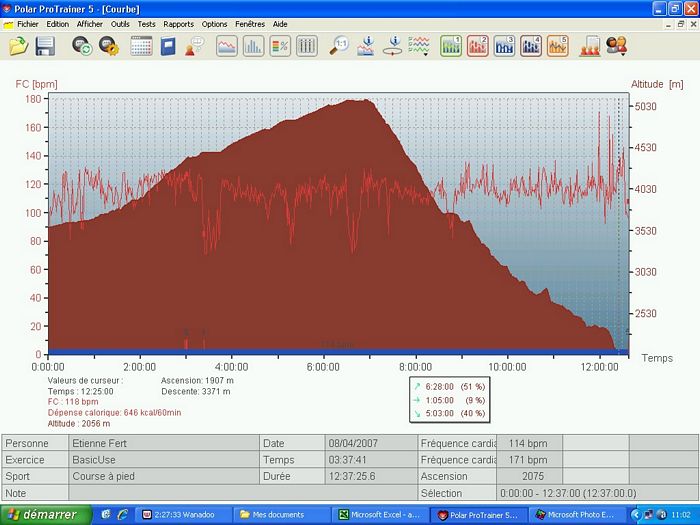Click the orange chart icon numbered 5

pos(557,46)
